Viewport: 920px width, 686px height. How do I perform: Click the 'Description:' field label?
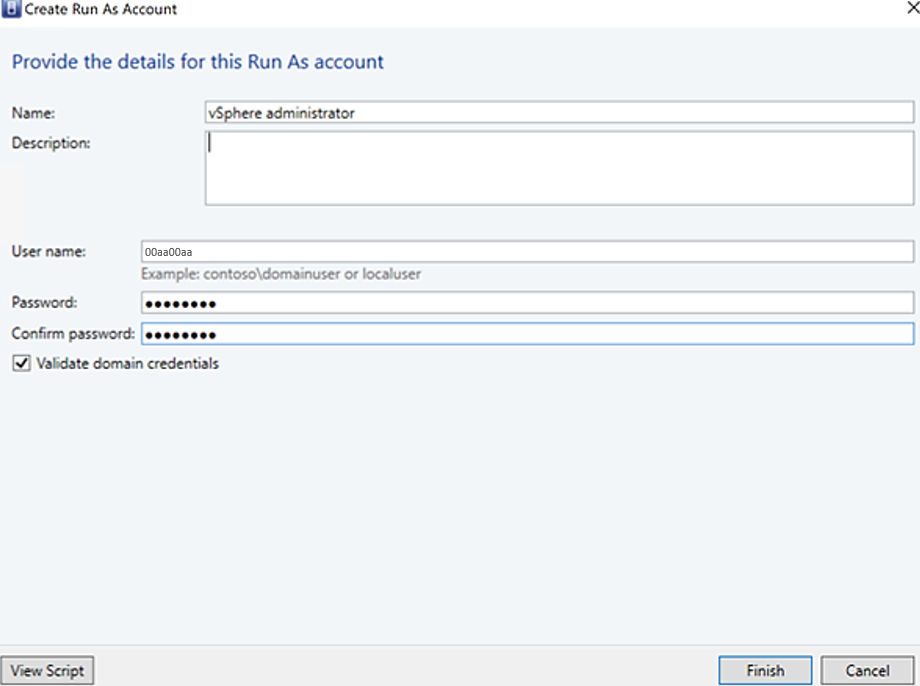point(51,143)
